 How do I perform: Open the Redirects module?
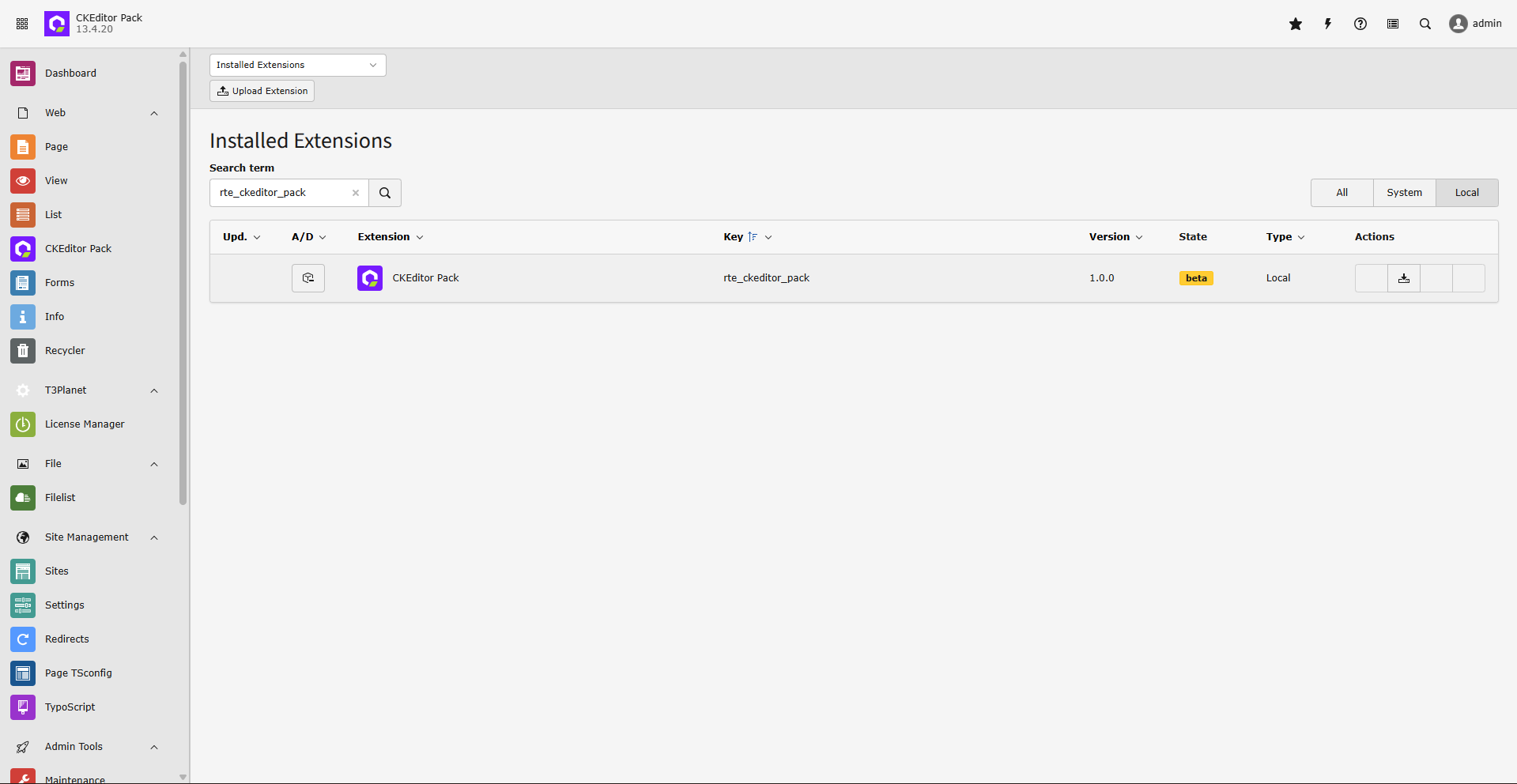click(66, 639)
